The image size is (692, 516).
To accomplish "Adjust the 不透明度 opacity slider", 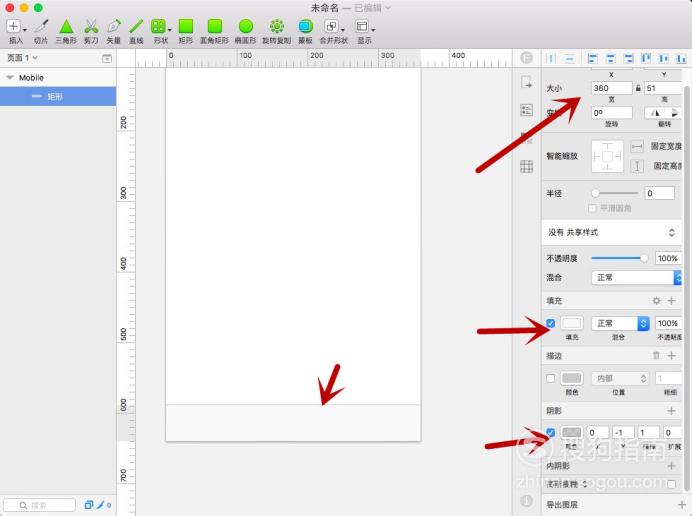I will tap(644, 258).
